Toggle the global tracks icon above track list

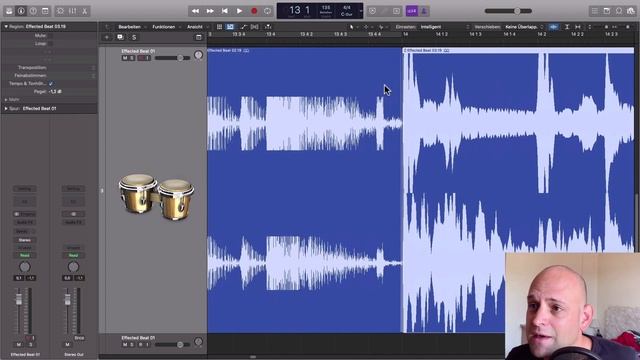pos(198,37)
